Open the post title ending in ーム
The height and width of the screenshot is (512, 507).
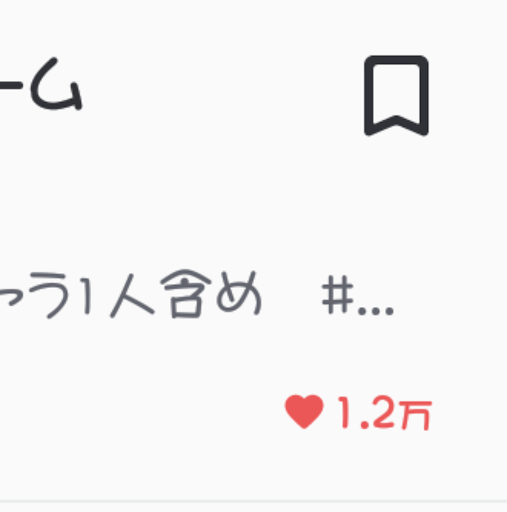(41, 84)
